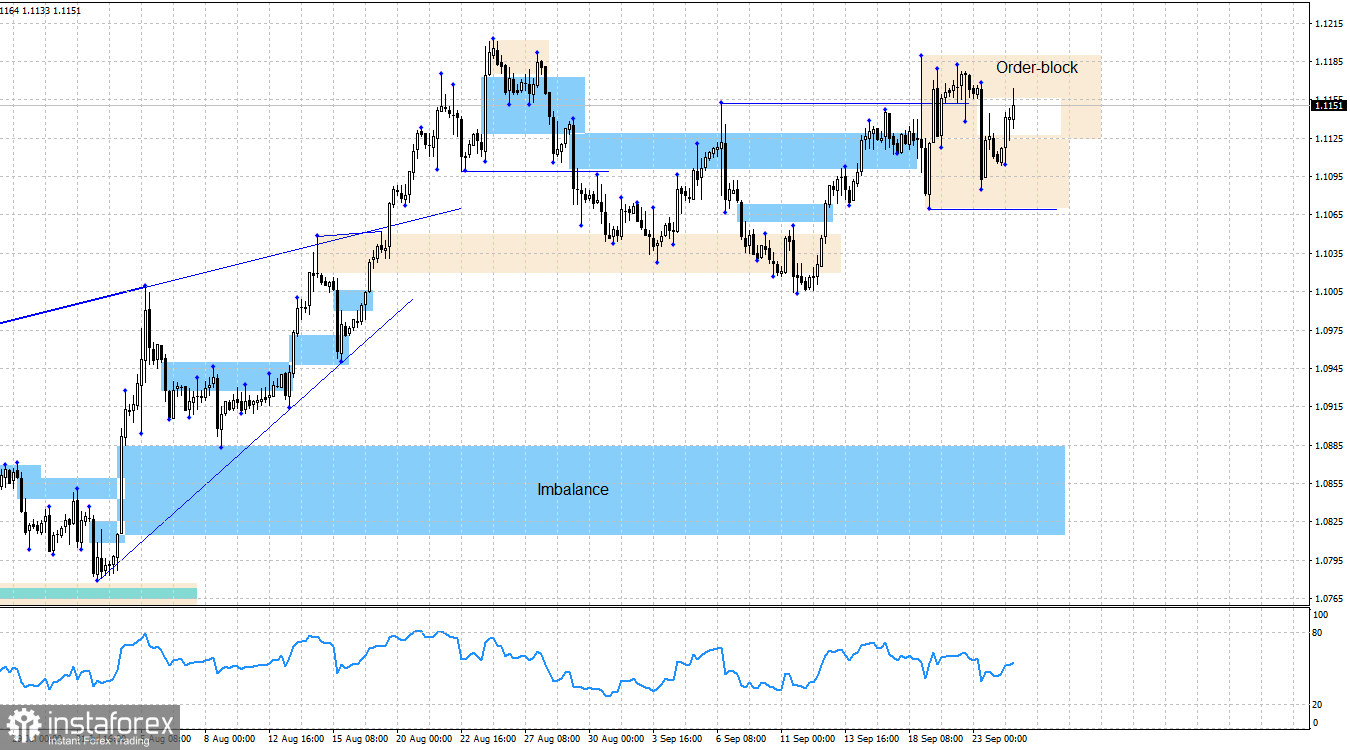Click the "8 Aug 00:00" time label
Viewport: 1350px width, 750px height.
231,739
